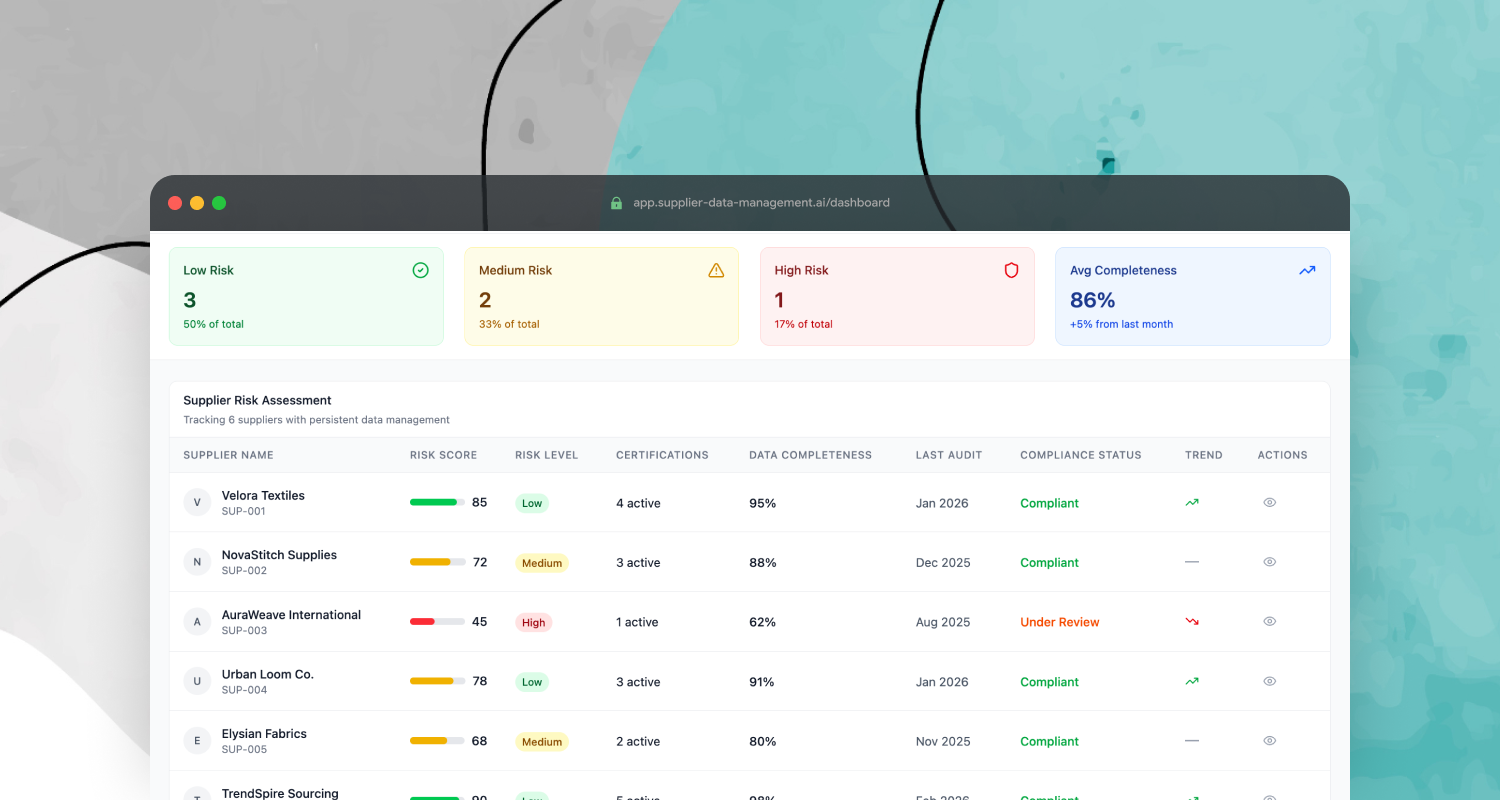Click the N avatar for NovaStitch Supplies
The width and height of the screenshot is (1500, 800).
coord(197,562)
